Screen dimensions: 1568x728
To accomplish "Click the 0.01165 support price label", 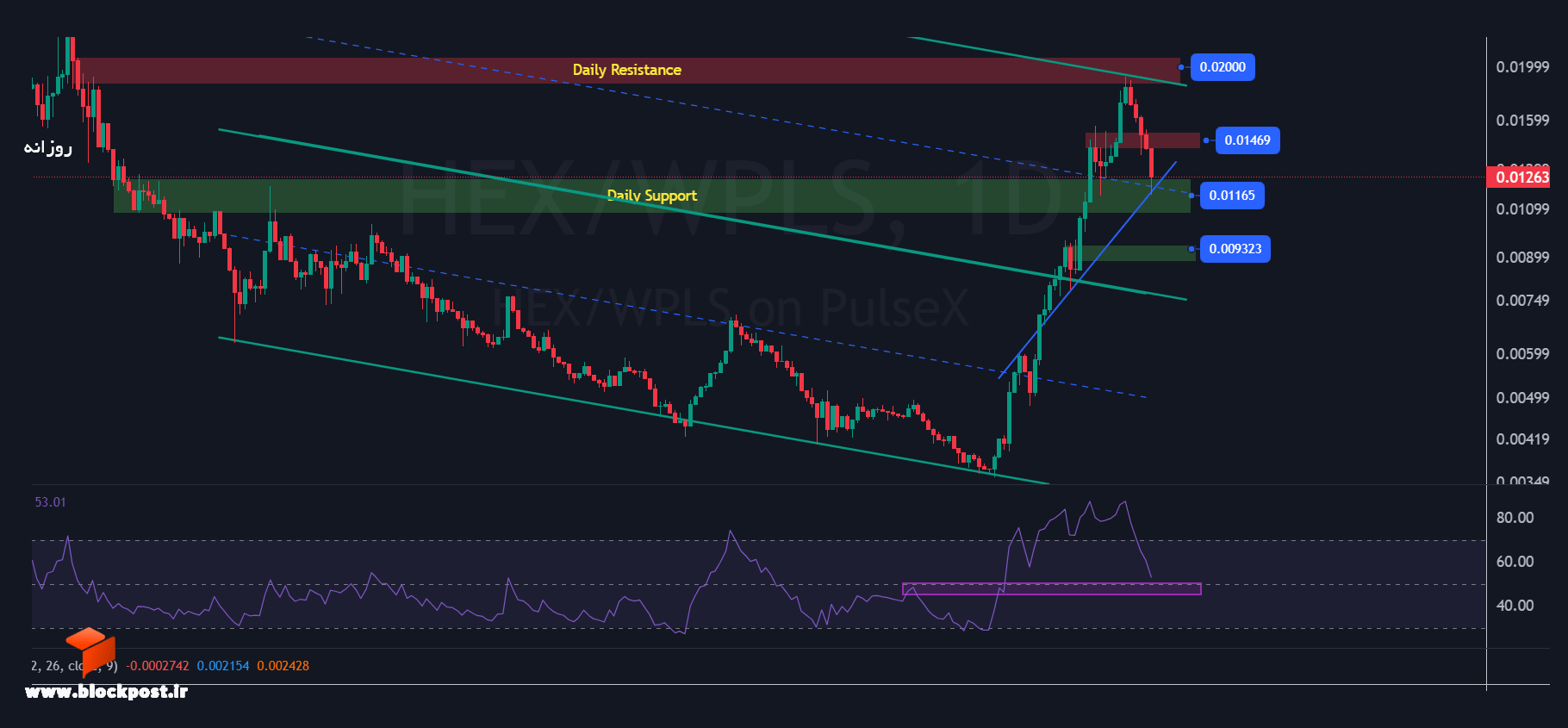I will 1232,196.
